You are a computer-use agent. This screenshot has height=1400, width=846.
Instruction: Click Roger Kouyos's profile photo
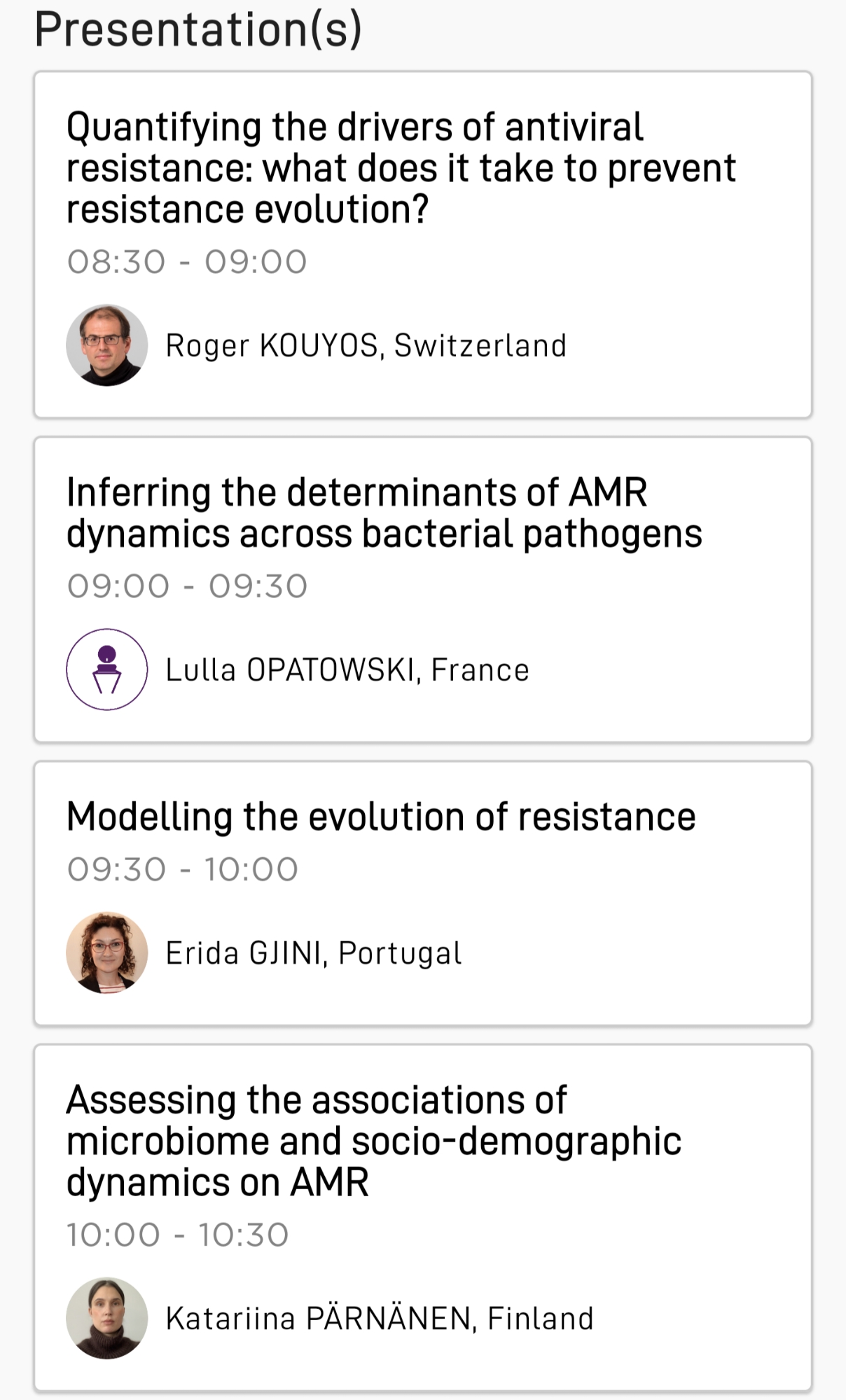point(107,345)
